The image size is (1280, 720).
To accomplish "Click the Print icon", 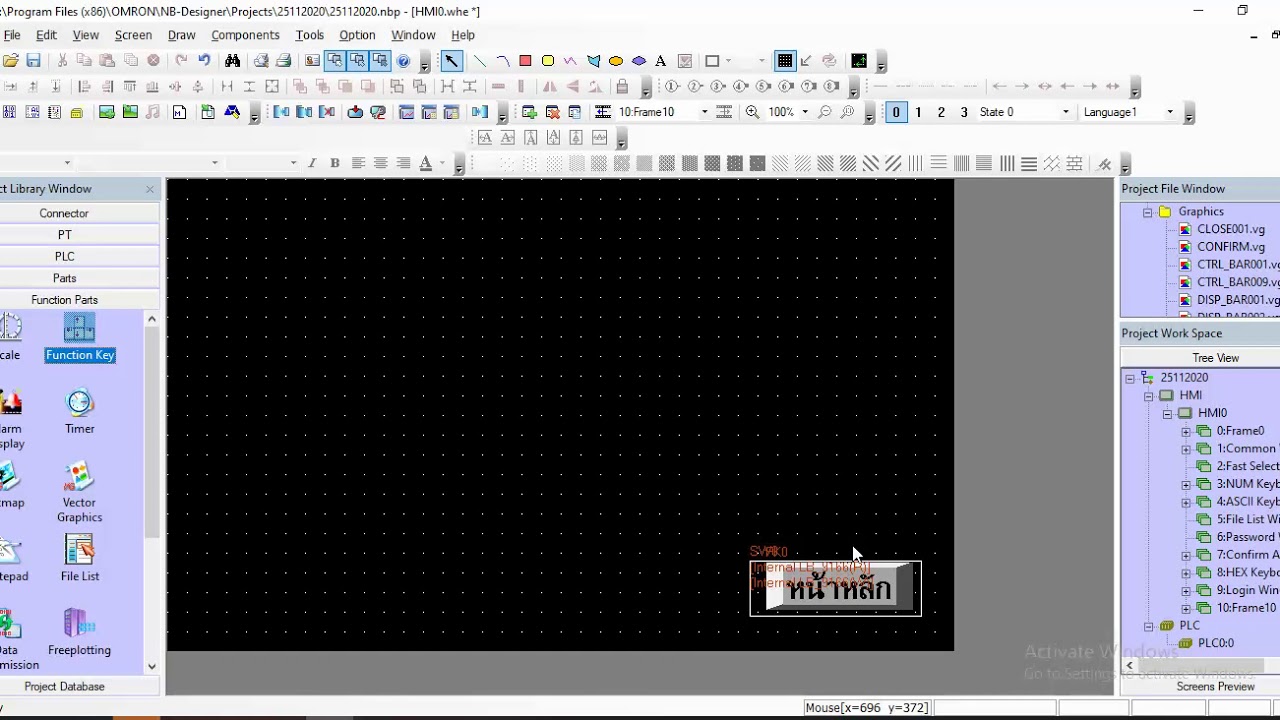I will 283,61.
